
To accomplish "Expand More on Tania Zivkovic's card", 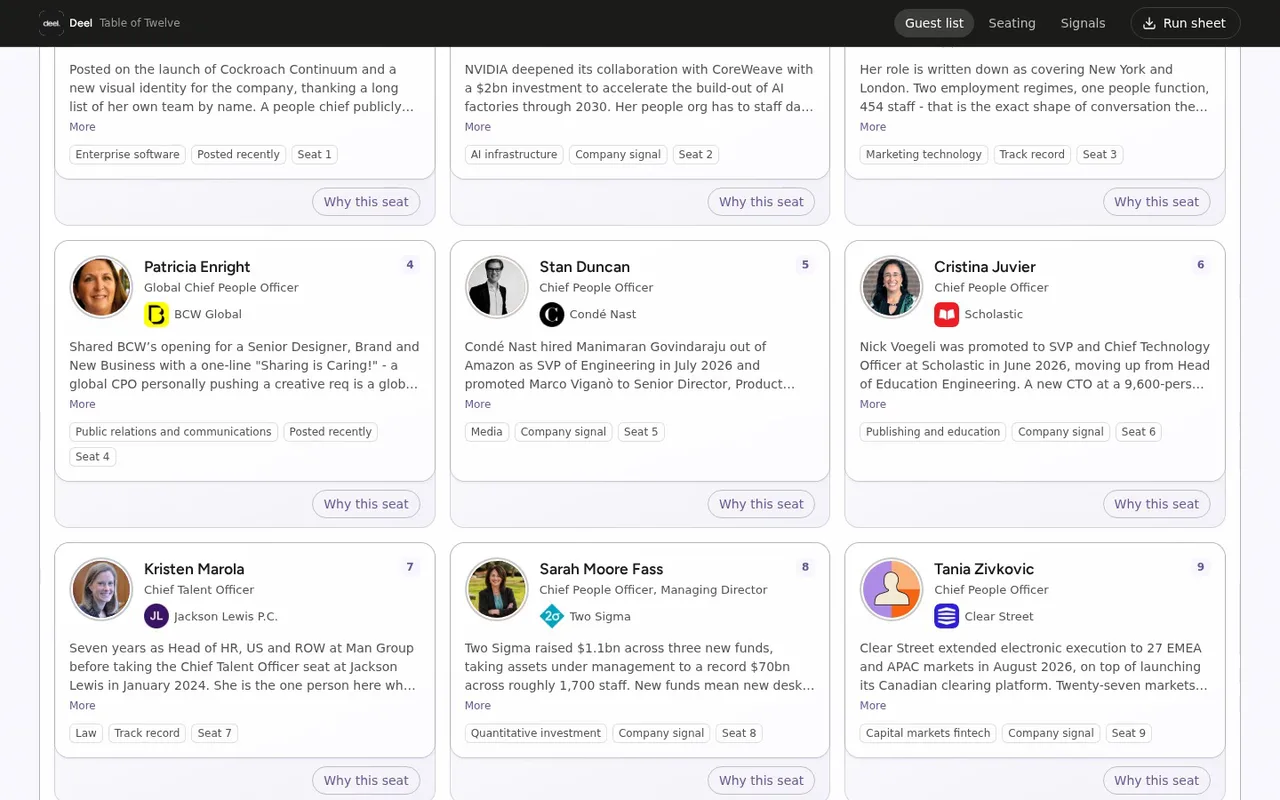I will tap(873, 706).
